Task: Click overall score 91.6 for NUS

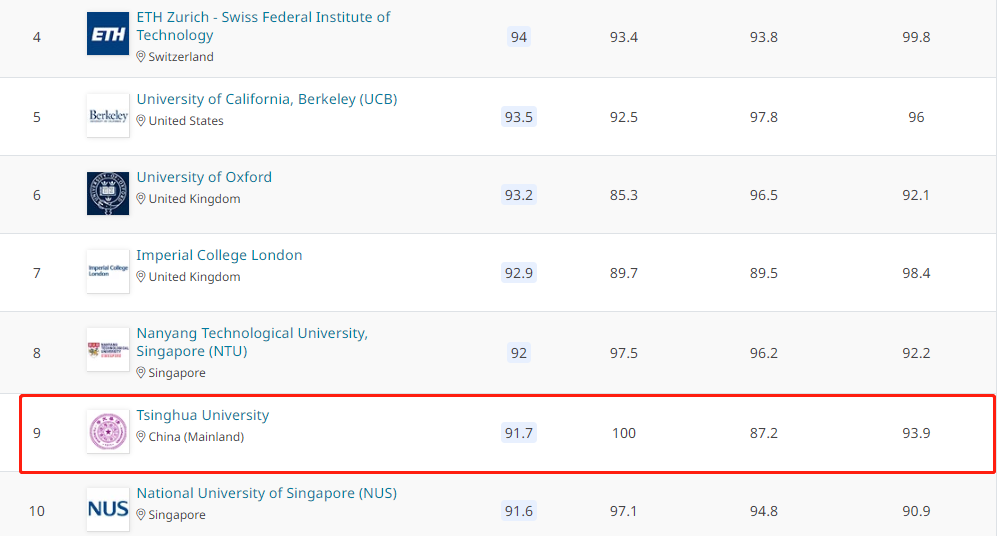Action: (x=519, y=511)
